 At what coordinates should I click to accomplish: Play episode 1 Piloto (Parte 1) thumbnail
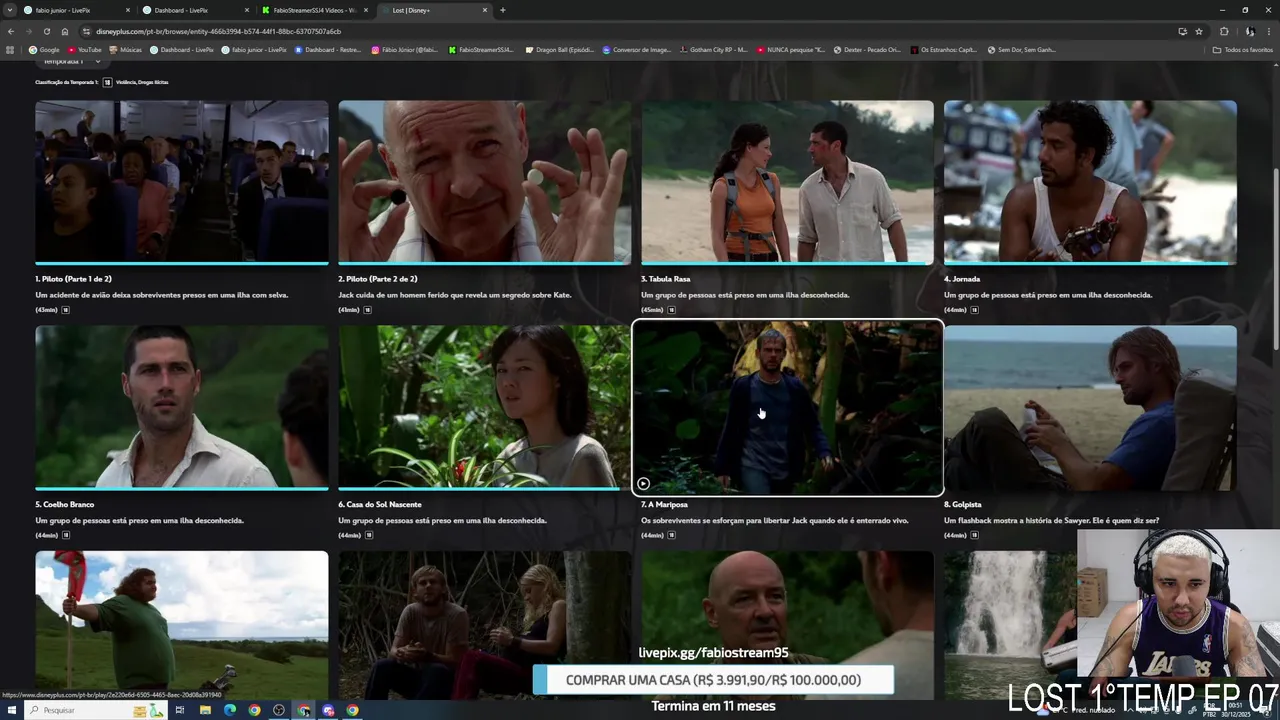tap(182, 182)
